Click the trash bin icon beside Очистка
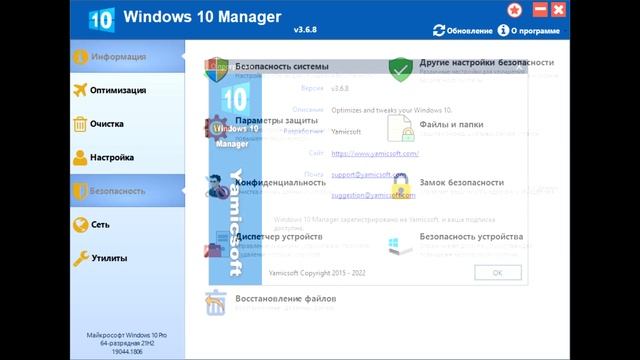 click(x=80, y=124)
